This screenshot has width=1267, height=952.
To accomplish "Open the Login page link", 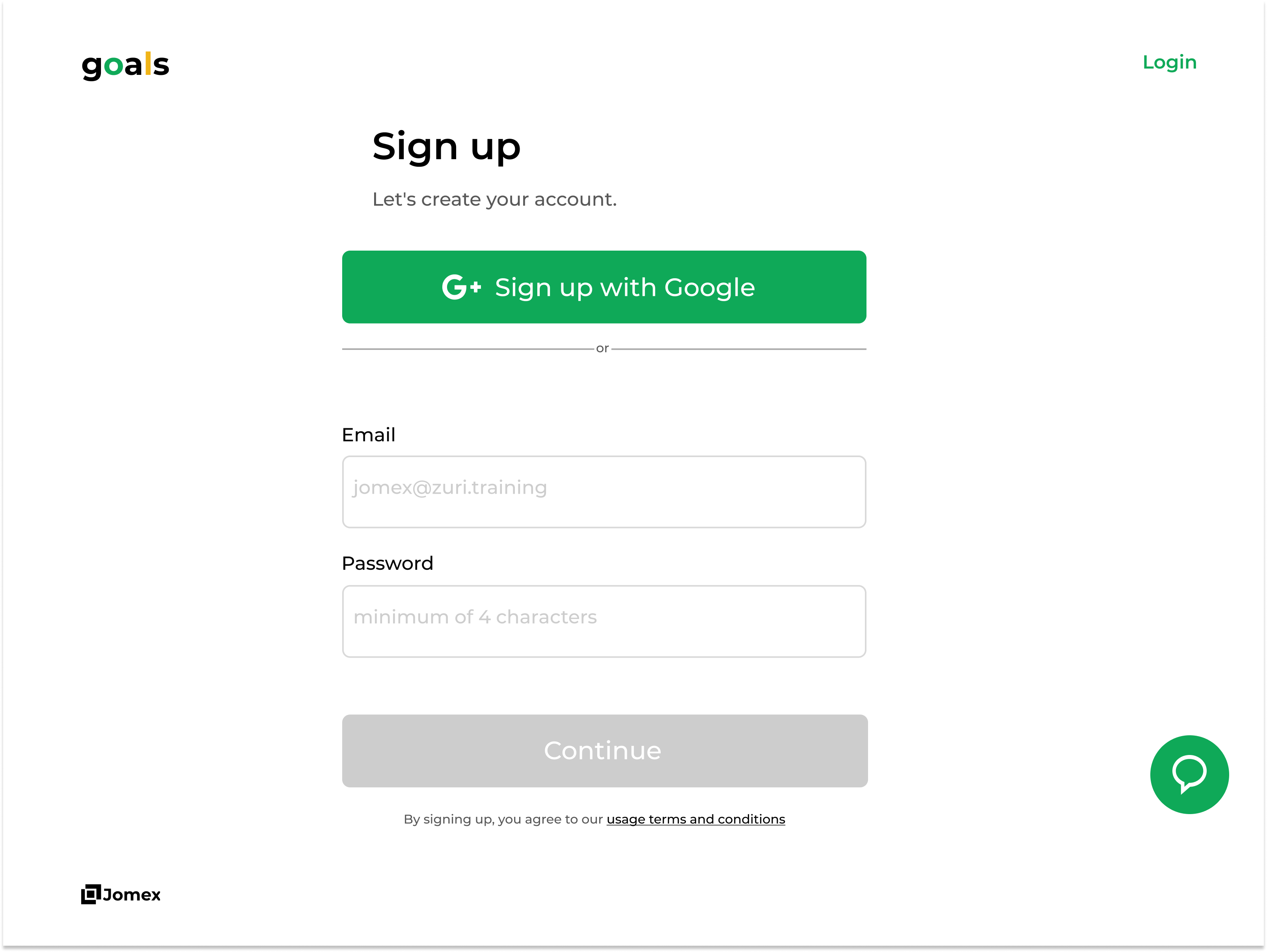I will pos(1169,62).
